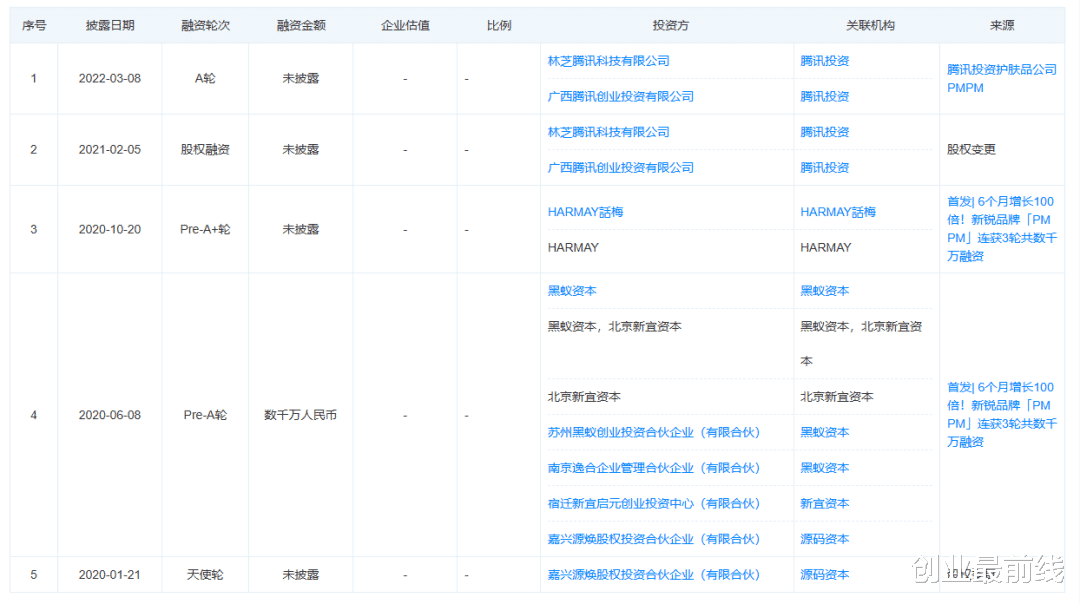The width and height of the screenshot is (1080, 604).
Task: Click the A轮 round cell
Action: coord(205,79)
